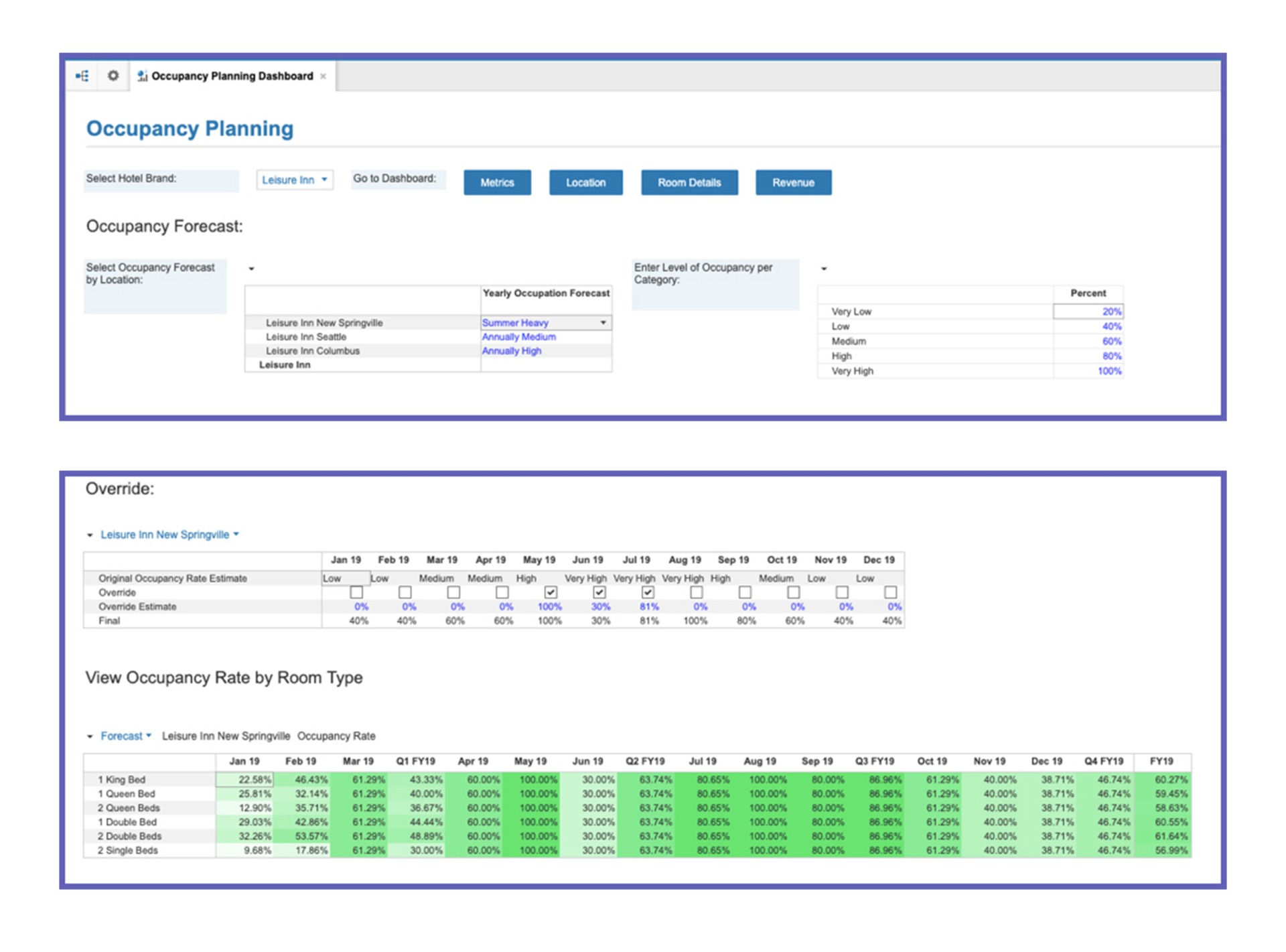The width and height of the screenshot is (1286, 952).
Task: Select the 2 Single Beds FY19 56.99% cell
Action: click(1163, 850)
